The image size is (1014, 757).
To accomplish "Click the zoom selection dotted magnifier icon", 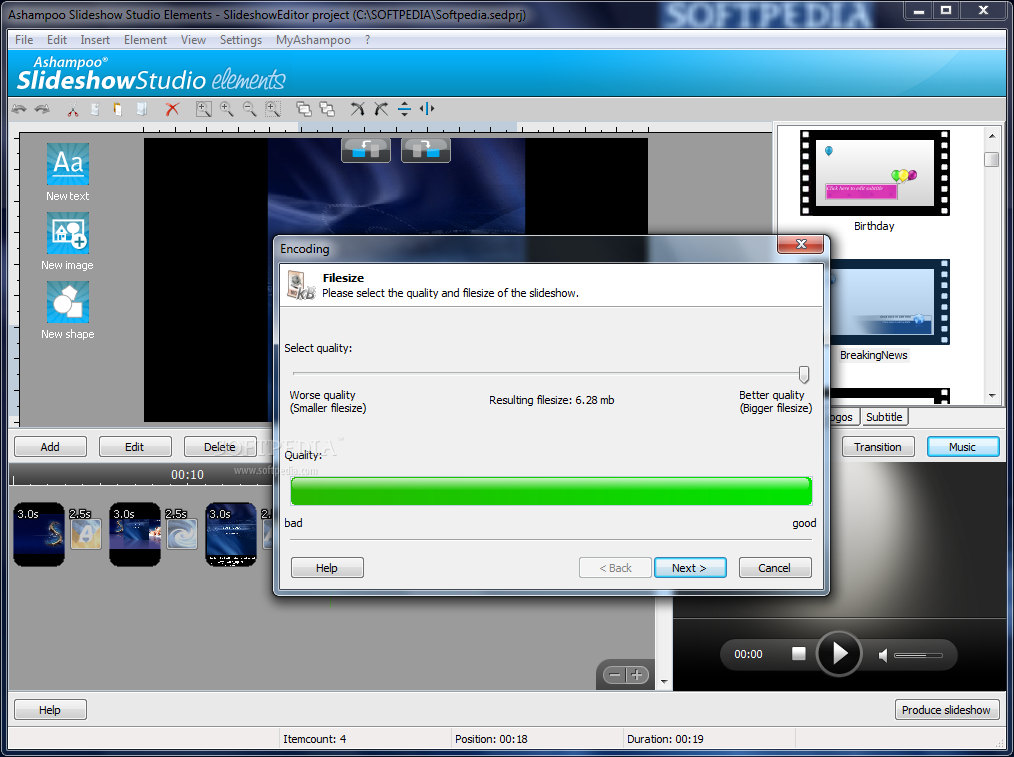I will pyautogui.click(x=273, y=109).
